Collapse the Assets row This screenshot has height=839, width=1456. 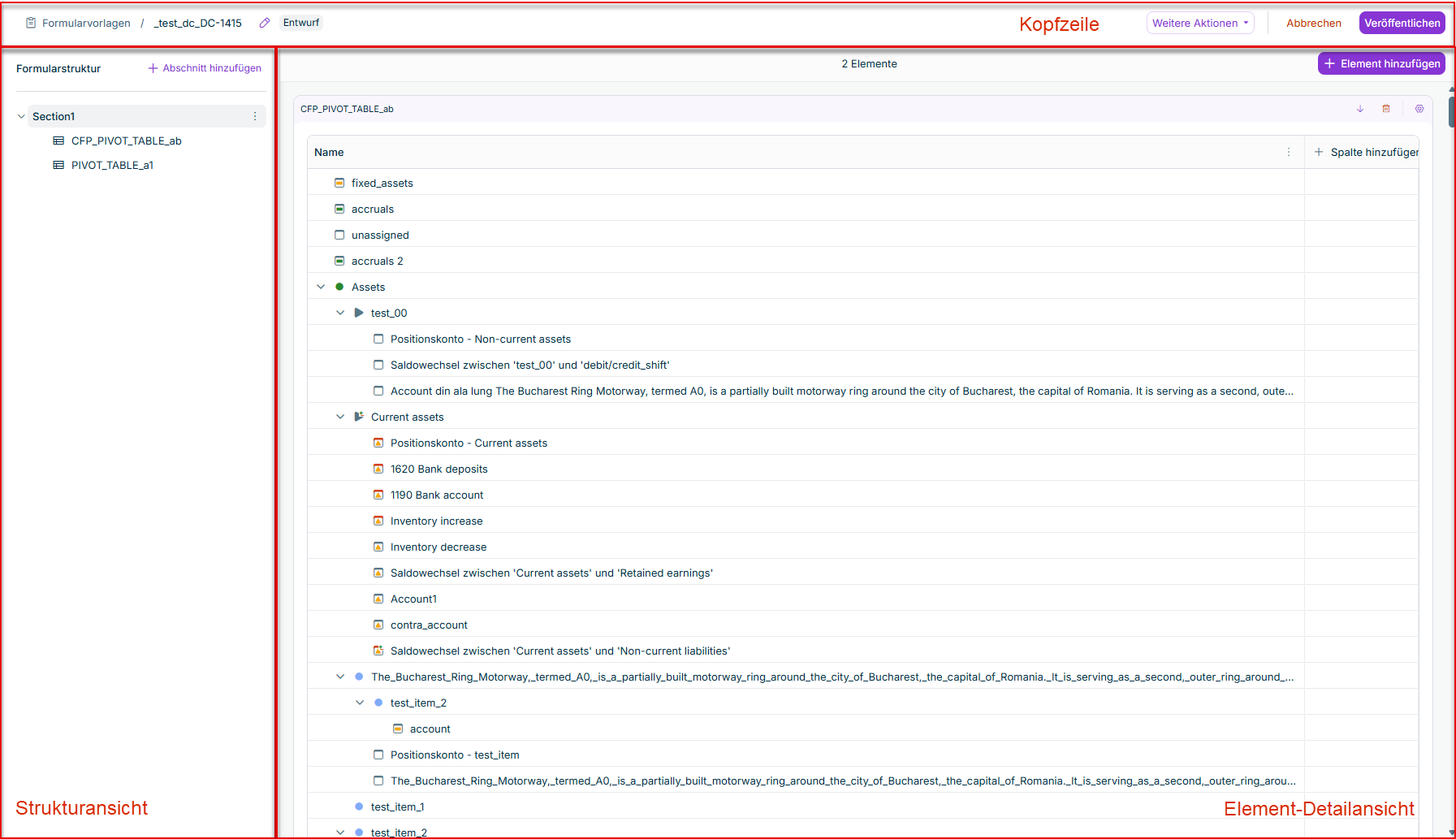[321, 287]
